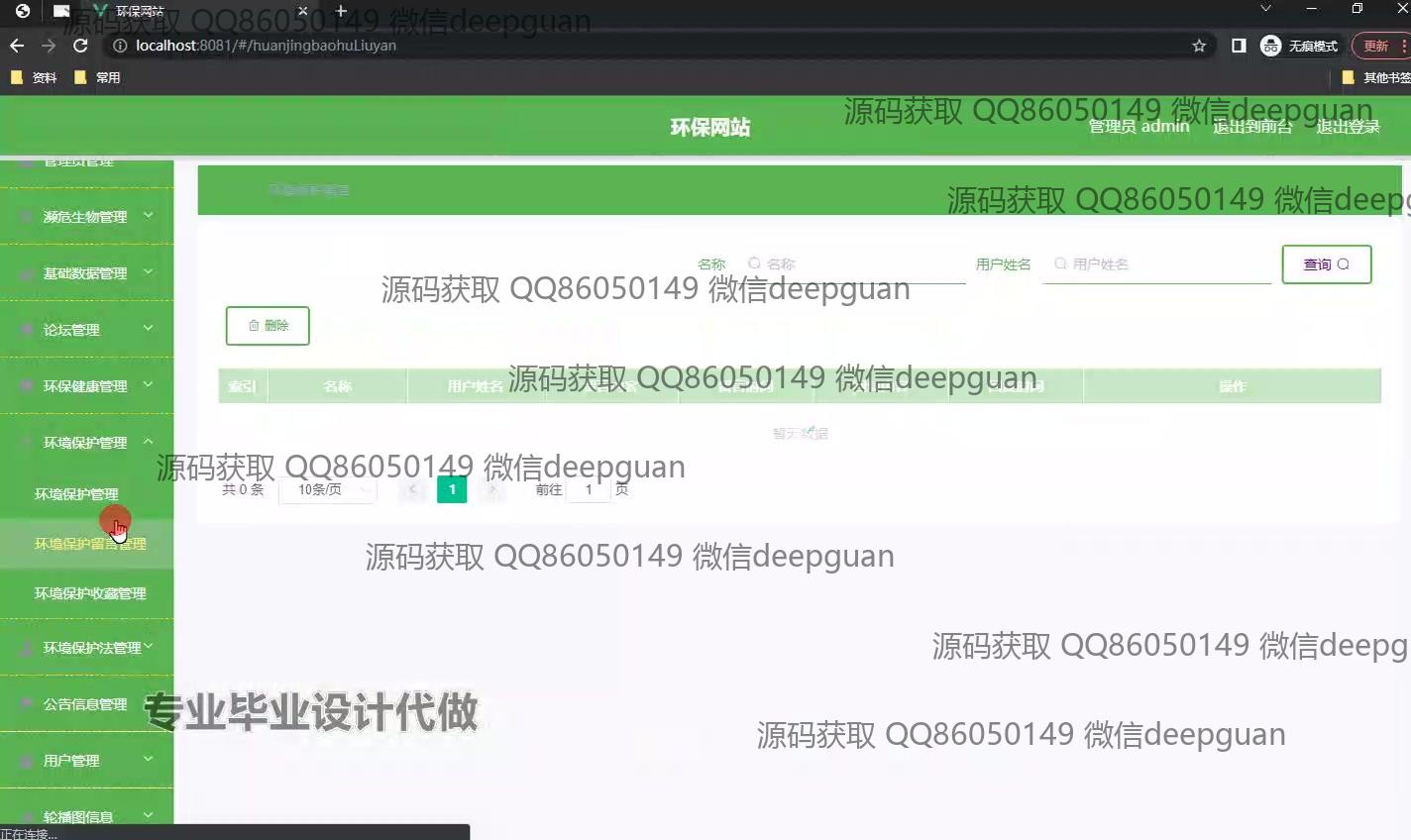Screen dimensions: 1411x840
Task: Click the 管理员 admin header label
Action: coord(1139,127)
